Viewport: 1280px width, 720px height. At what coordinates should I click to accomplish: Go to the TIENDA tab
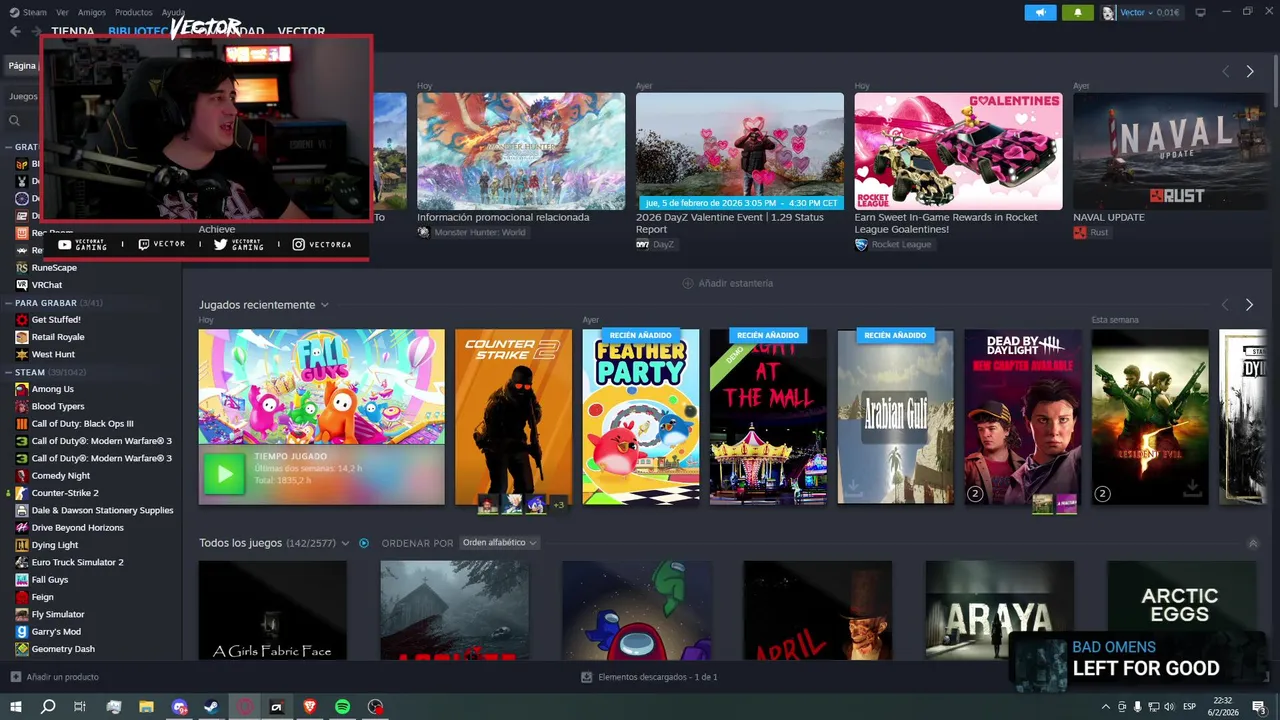pyautogui.click(x=73, y=31)
